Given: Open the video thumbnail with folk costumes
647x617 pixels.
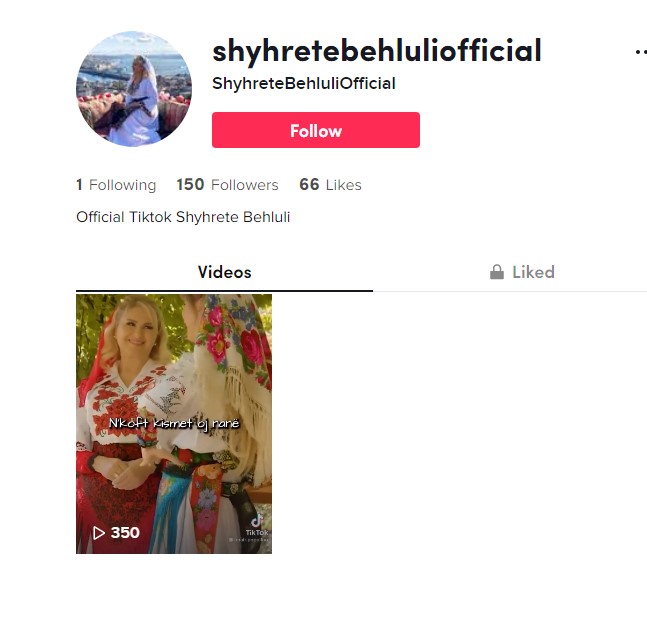Looking at the screenshot, I should [174, 424].
